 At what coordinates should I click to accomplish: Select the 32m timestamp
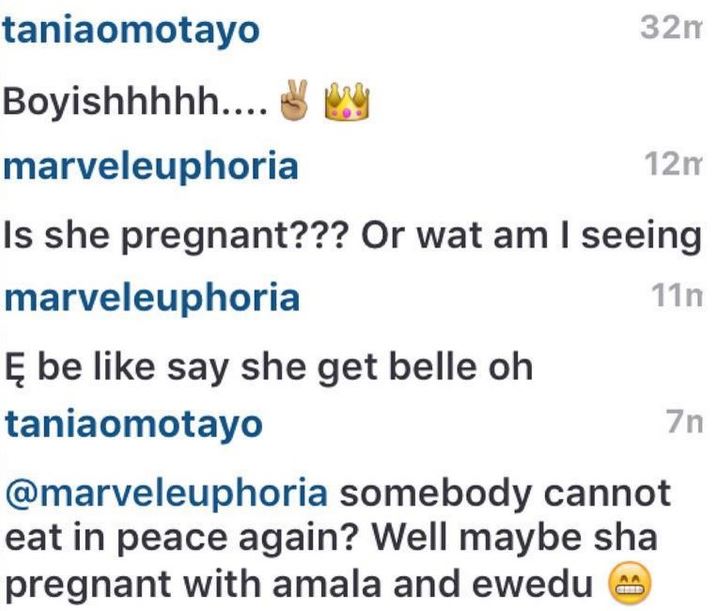pos(670,27)
